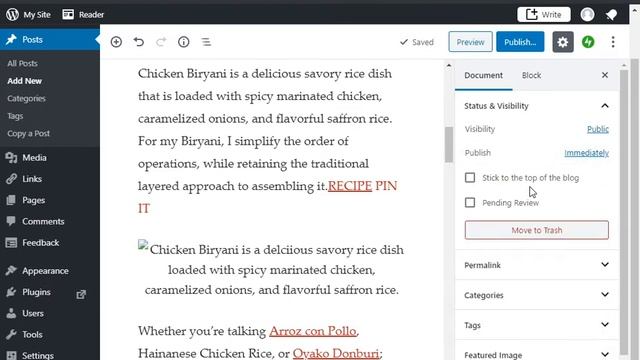
Task: Click the Add block plus icon
Action: click(x=116, y=42)
